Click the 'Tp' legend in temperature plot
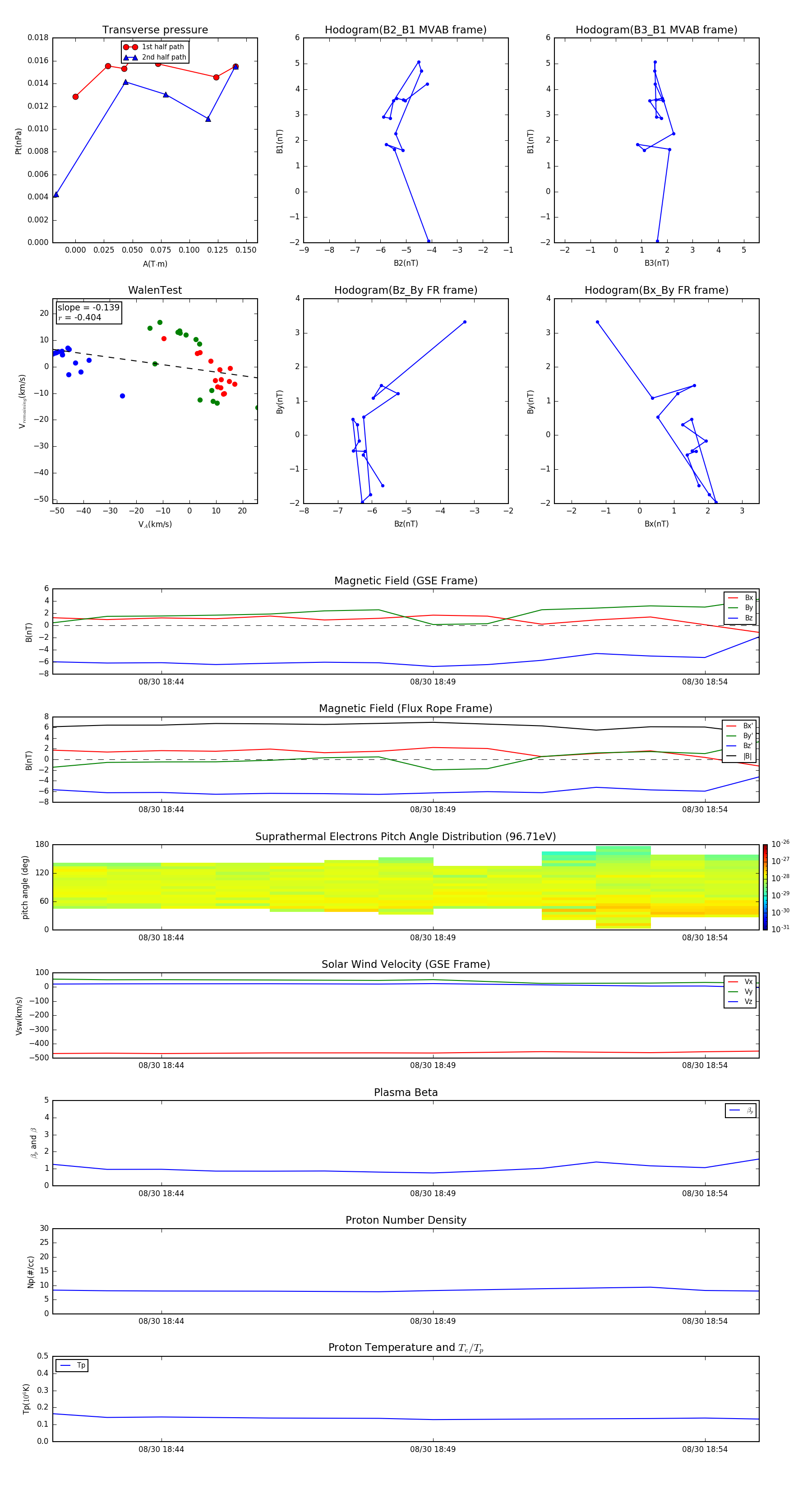Image resolution: width=812 pixels, height=1489 pixels. click(72, 1365)
